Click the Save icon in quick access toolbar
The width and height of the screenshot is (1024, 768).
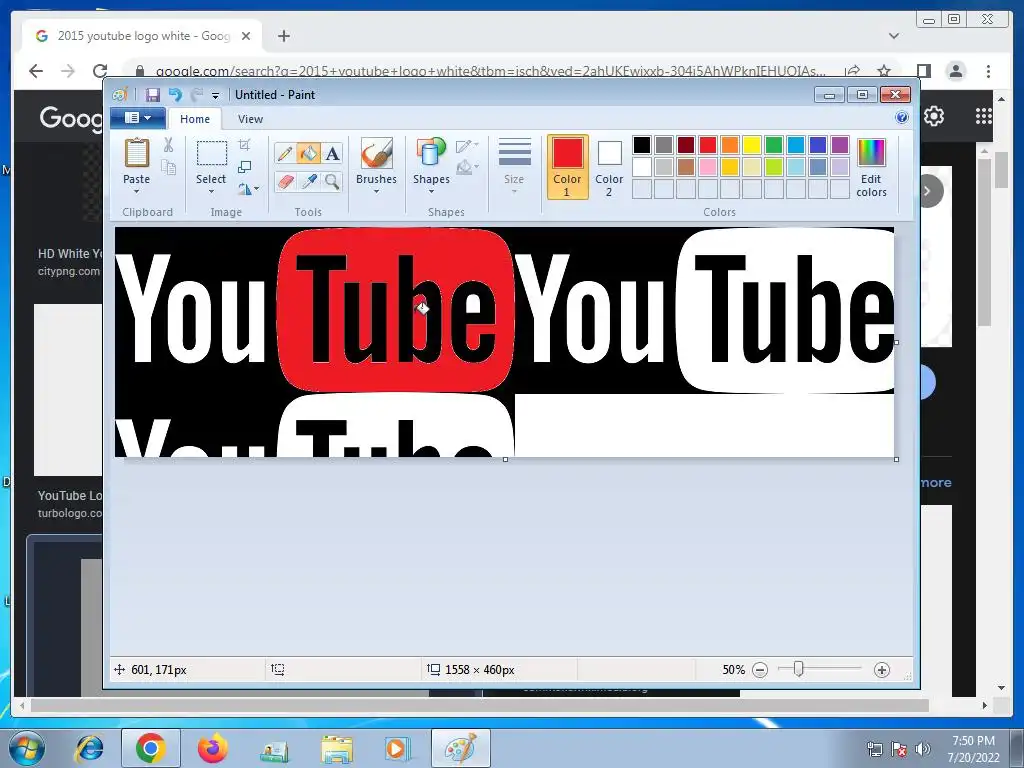click(x=152, y=95)
